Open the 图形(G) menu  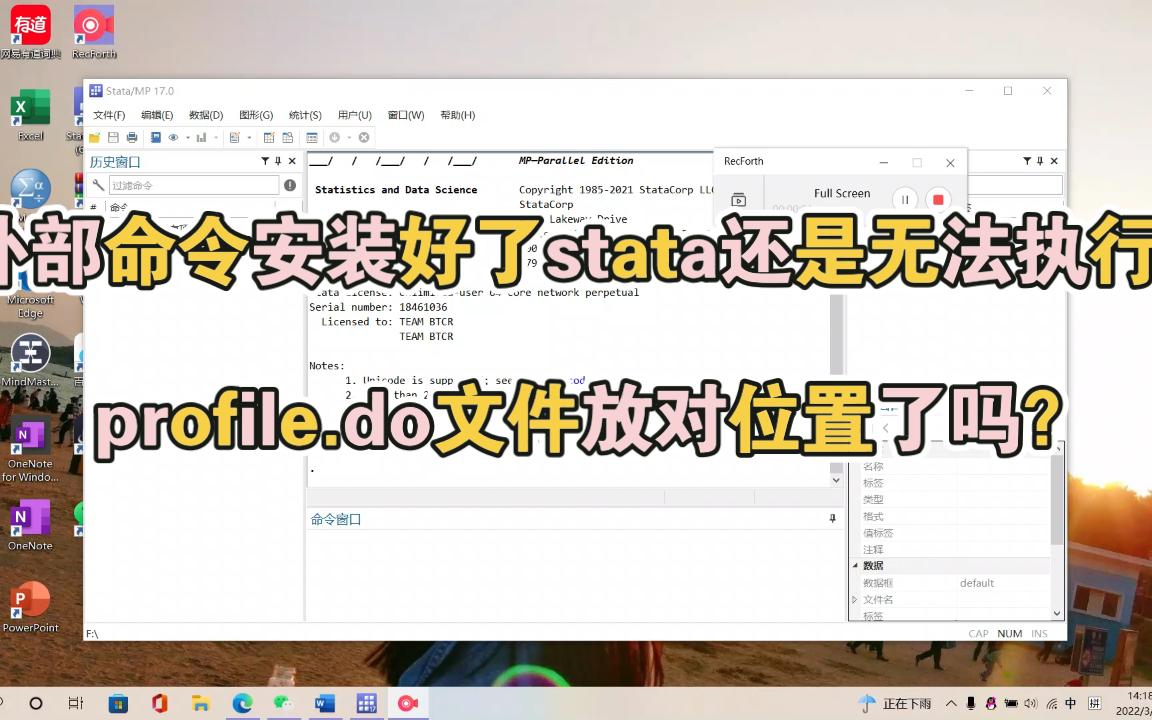coord(256,115)
